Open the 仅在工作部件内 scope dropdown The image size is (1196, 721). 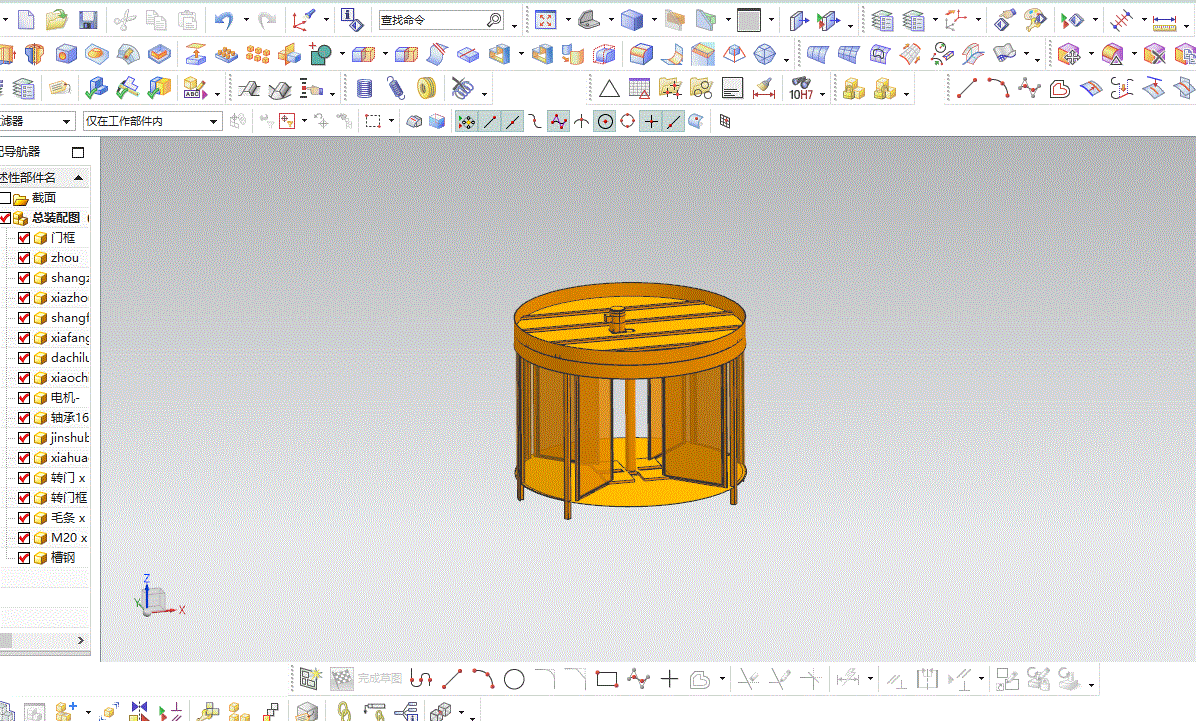click(x=153, y=121)
